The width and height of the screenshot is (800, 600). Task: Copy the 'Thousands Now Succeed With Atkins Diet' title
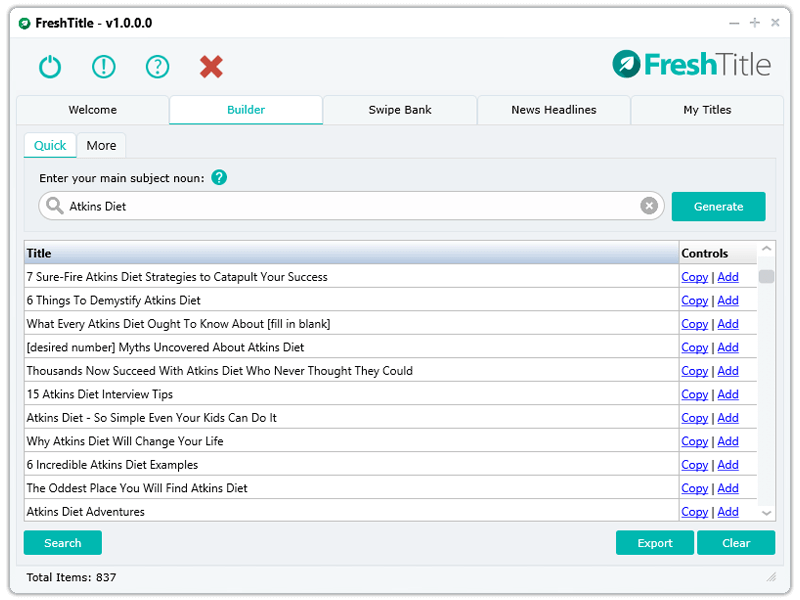coord(694,371)
